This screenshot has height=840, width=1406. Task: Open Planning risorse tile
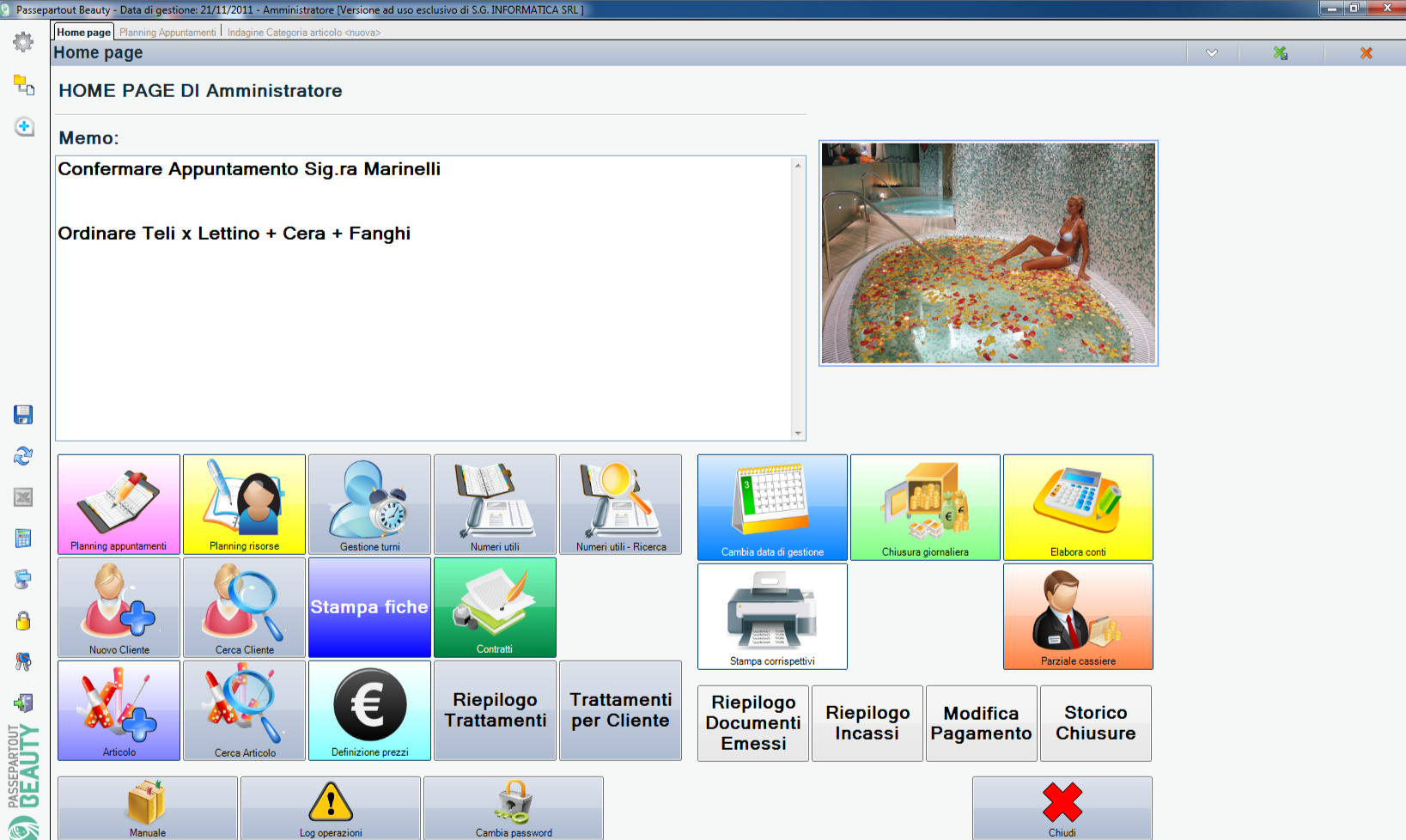(x=244, y=504)
